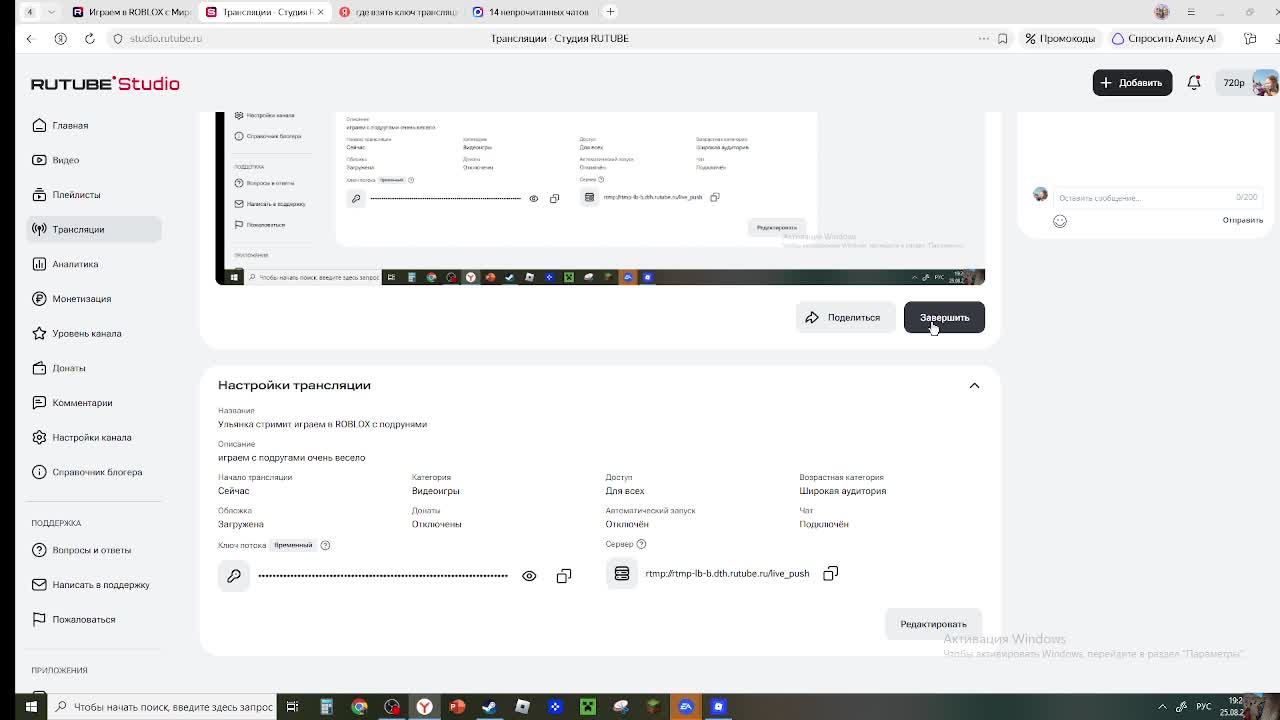Share the stream with Поделиться
Image resolution: width=1280 pixels, height=720 pixels.
pos(845,318)
